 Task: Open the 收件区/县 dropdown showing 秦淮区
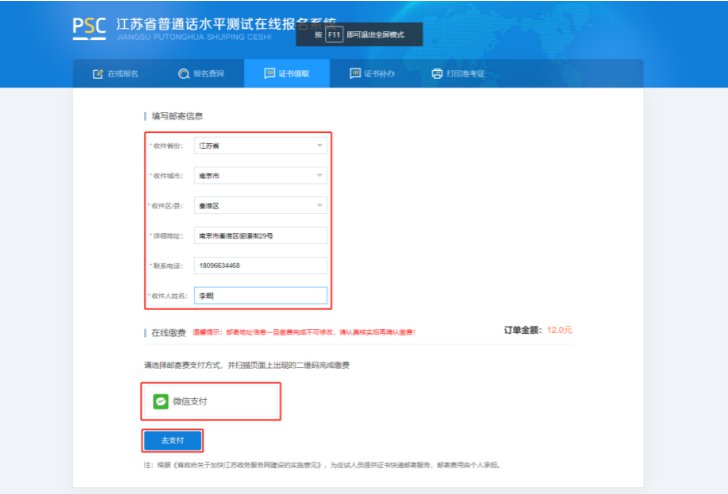click(x=260, y=206)
